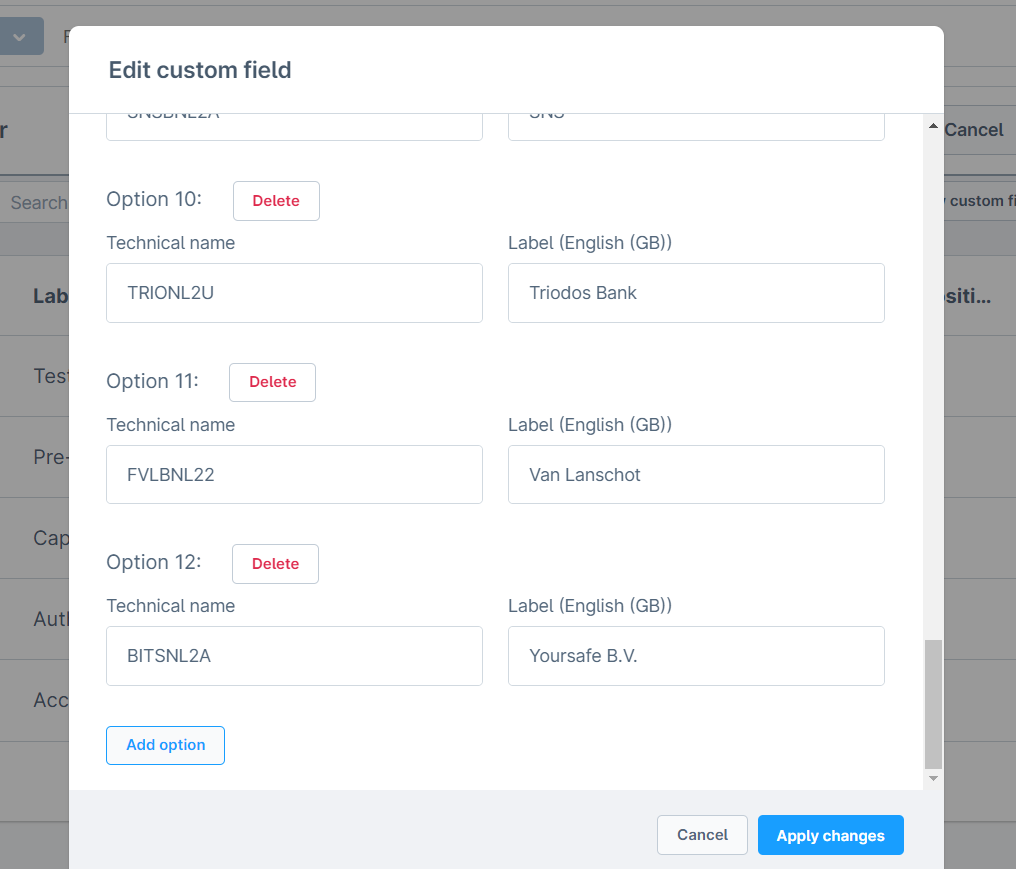Image resolution: width=1016 pixels, height=869 pixels.
Task: Click the scrollbar down arrow in dialog
Action: tap(933, 778)
